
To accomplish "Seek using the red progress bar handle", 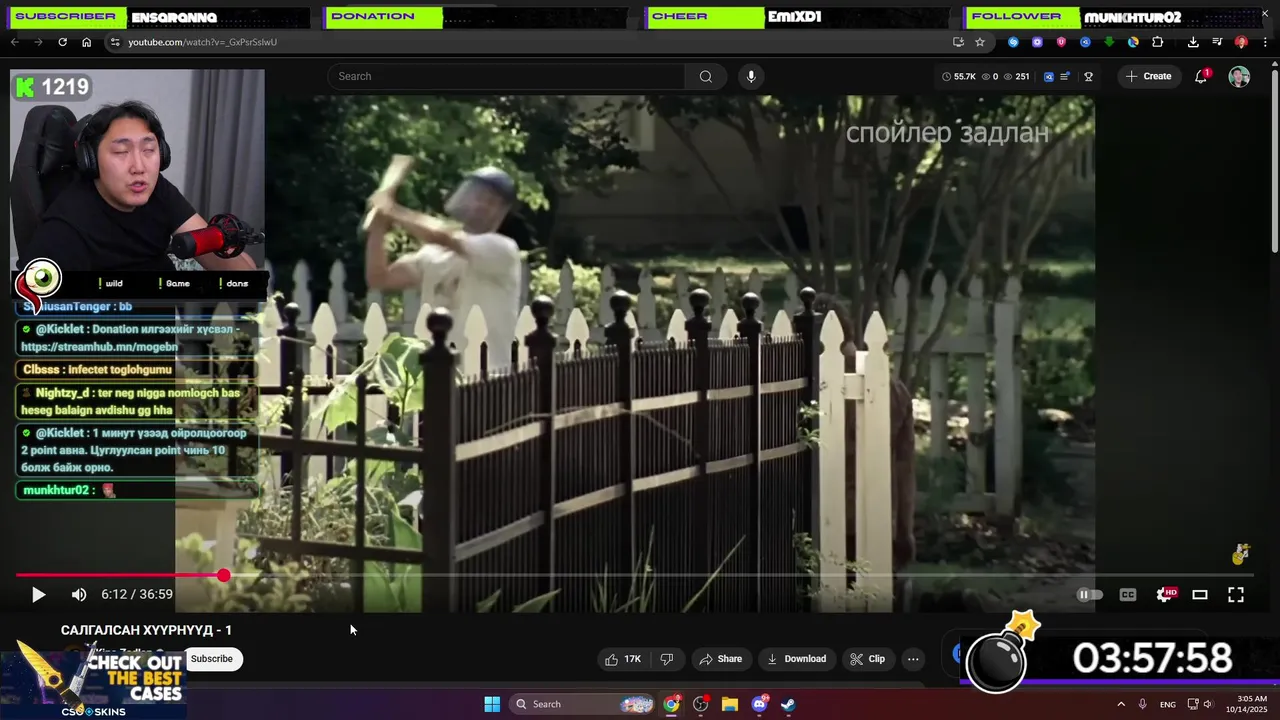I will [x=223, y=575].
